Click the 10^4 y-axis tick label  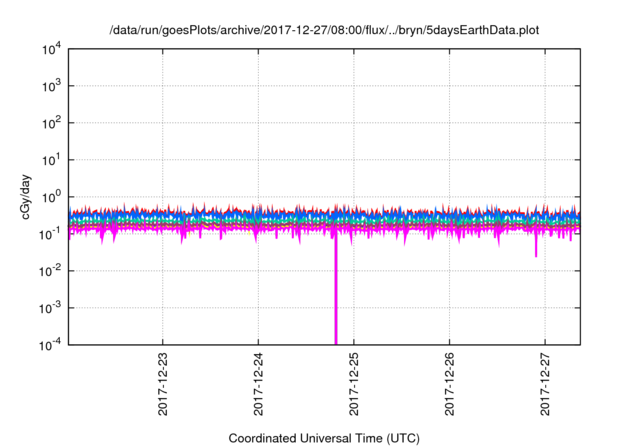(52, 50)
